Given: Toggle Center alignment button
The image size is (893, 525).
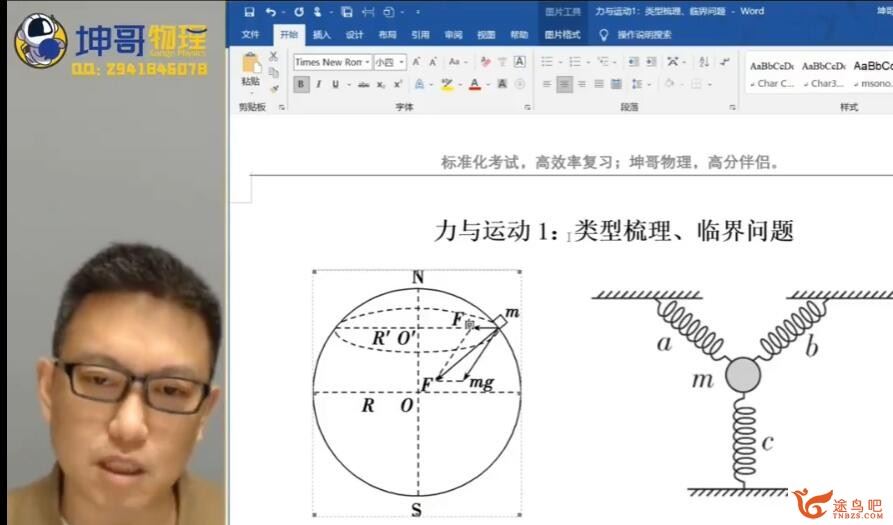Looking at the screenshot, I should pos(564,84).
